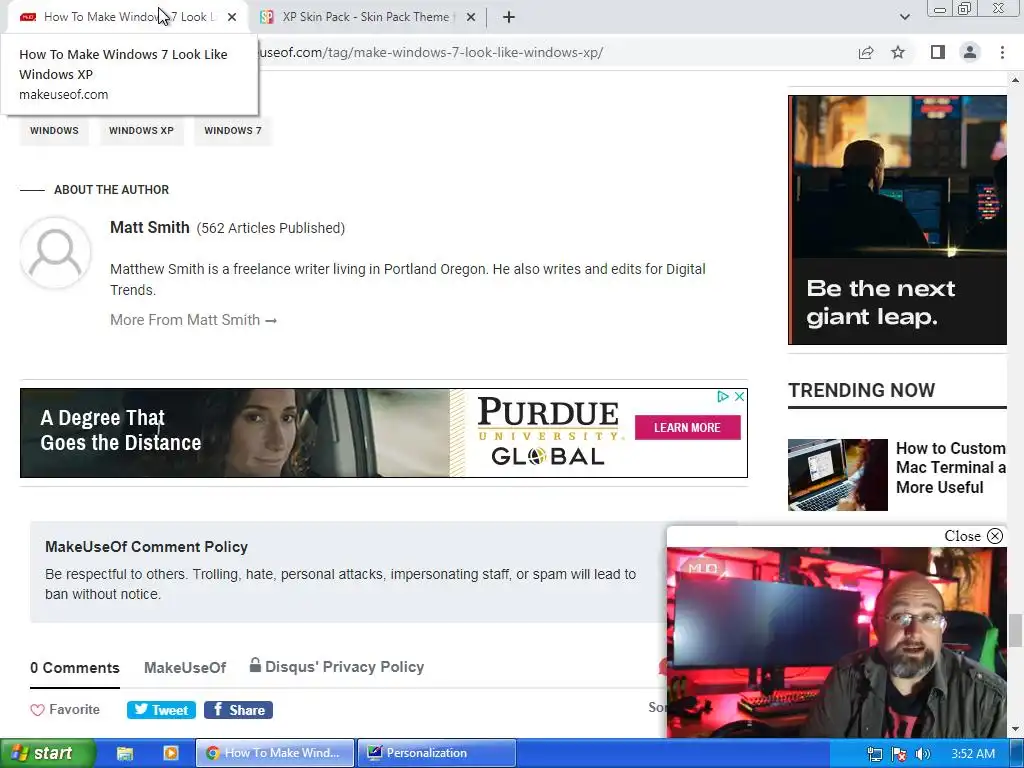Open the WINDOWS XP tag
This screenshot has height=768, width=1024.
pyautogui.click(x=141, y=131)
